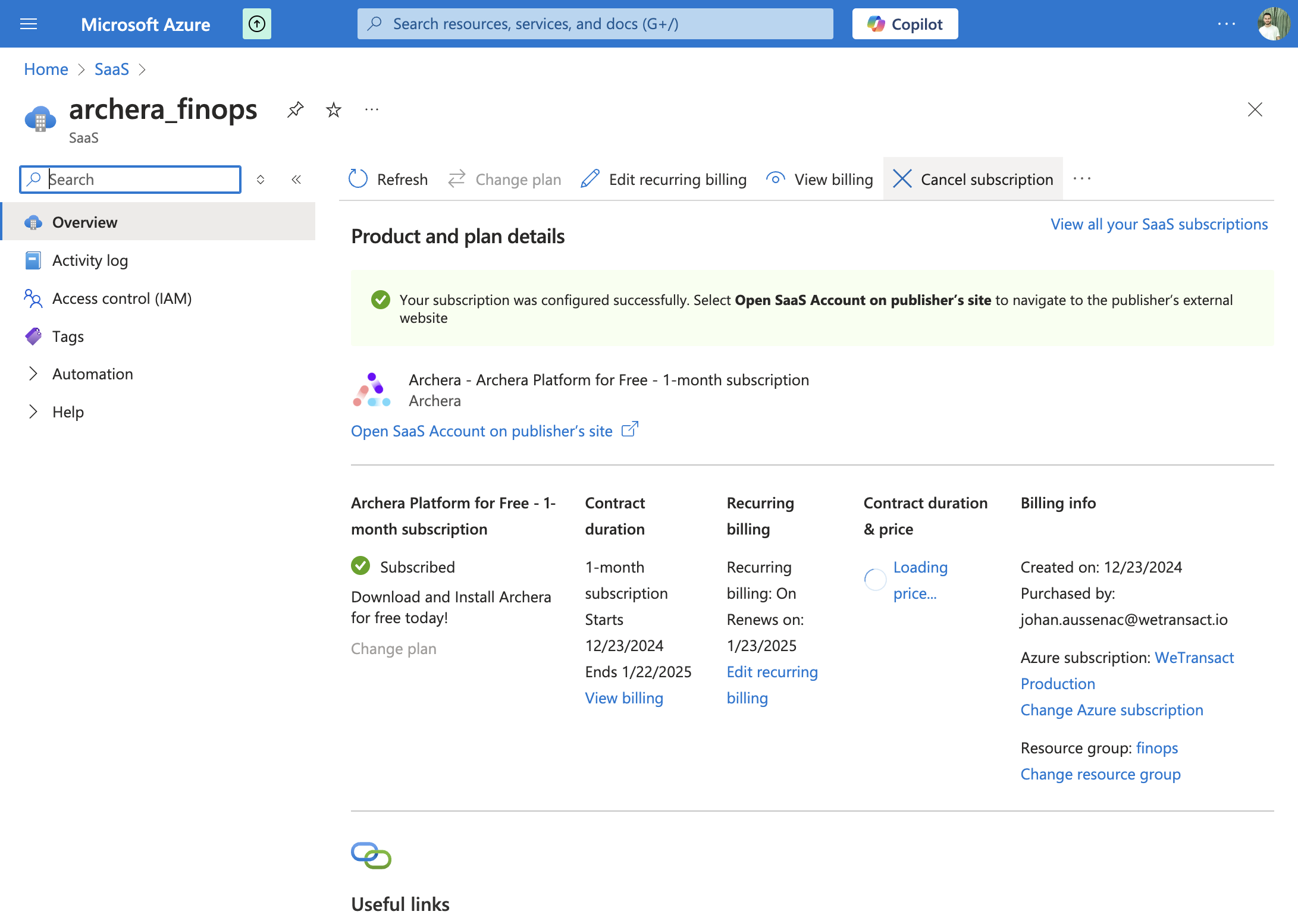Image resolution: width=1298 pixels, height=924 pixels.
Task: Click the pencil icon for Edit recurring billing
Action: (x=590, y=178)
